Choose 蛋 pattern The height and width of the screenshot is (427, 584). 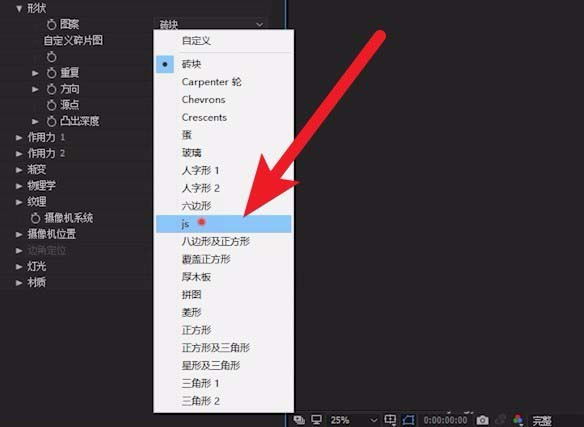(223, 135)
